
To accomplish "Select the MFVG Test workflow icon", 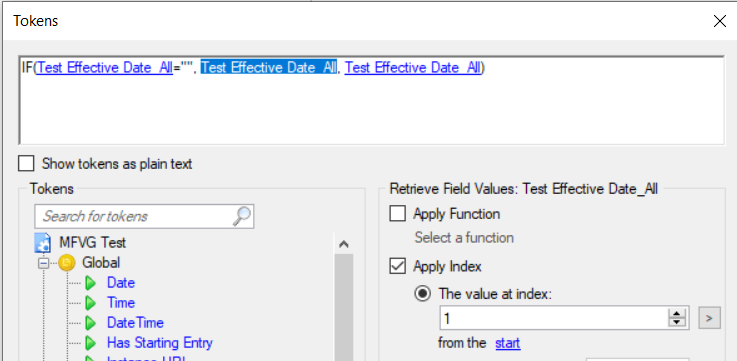I will 43,243.
